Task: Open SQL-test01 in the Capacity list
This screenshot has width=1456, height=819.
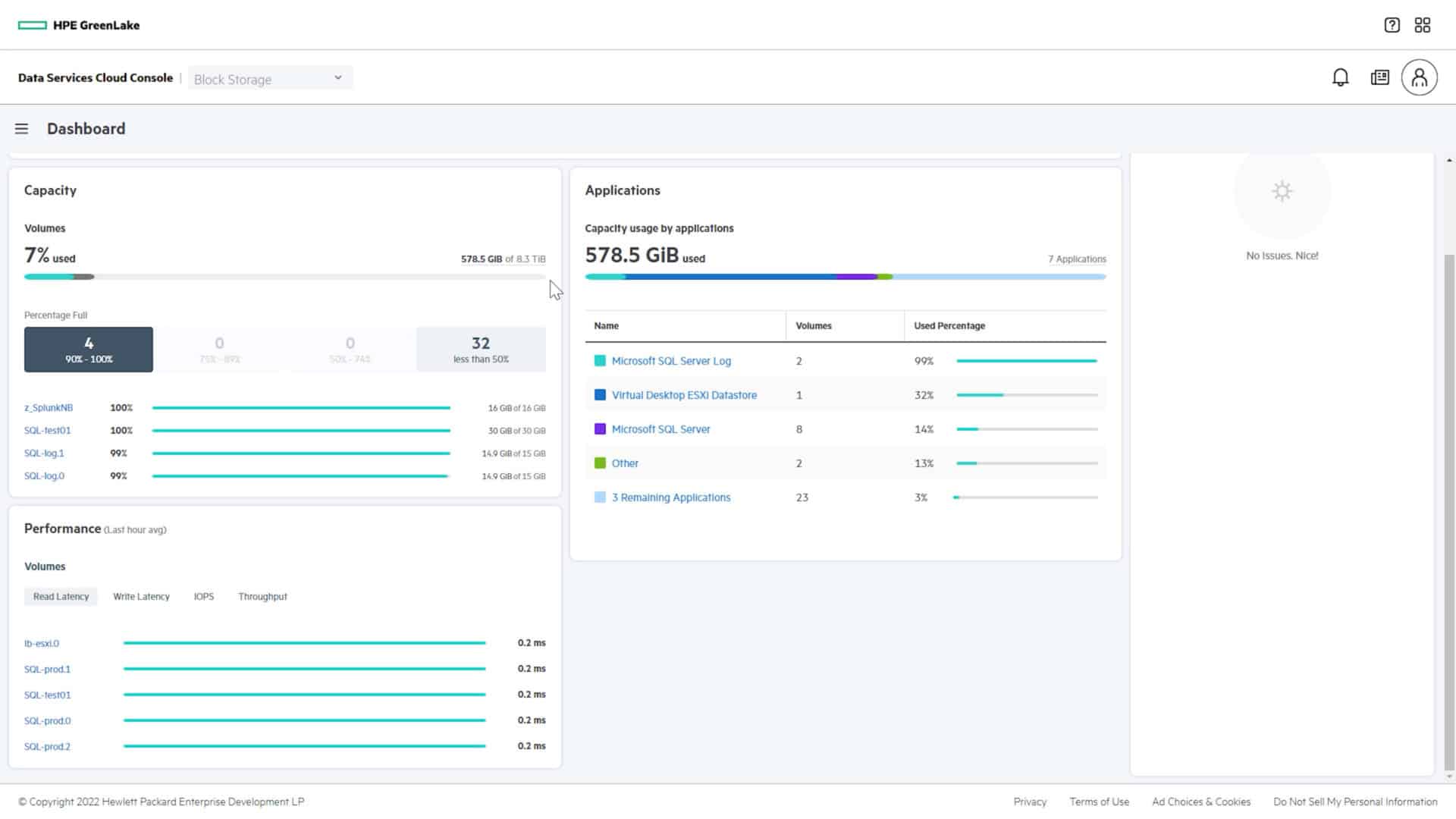Action: pyautogui.click(x=47, y=431)
